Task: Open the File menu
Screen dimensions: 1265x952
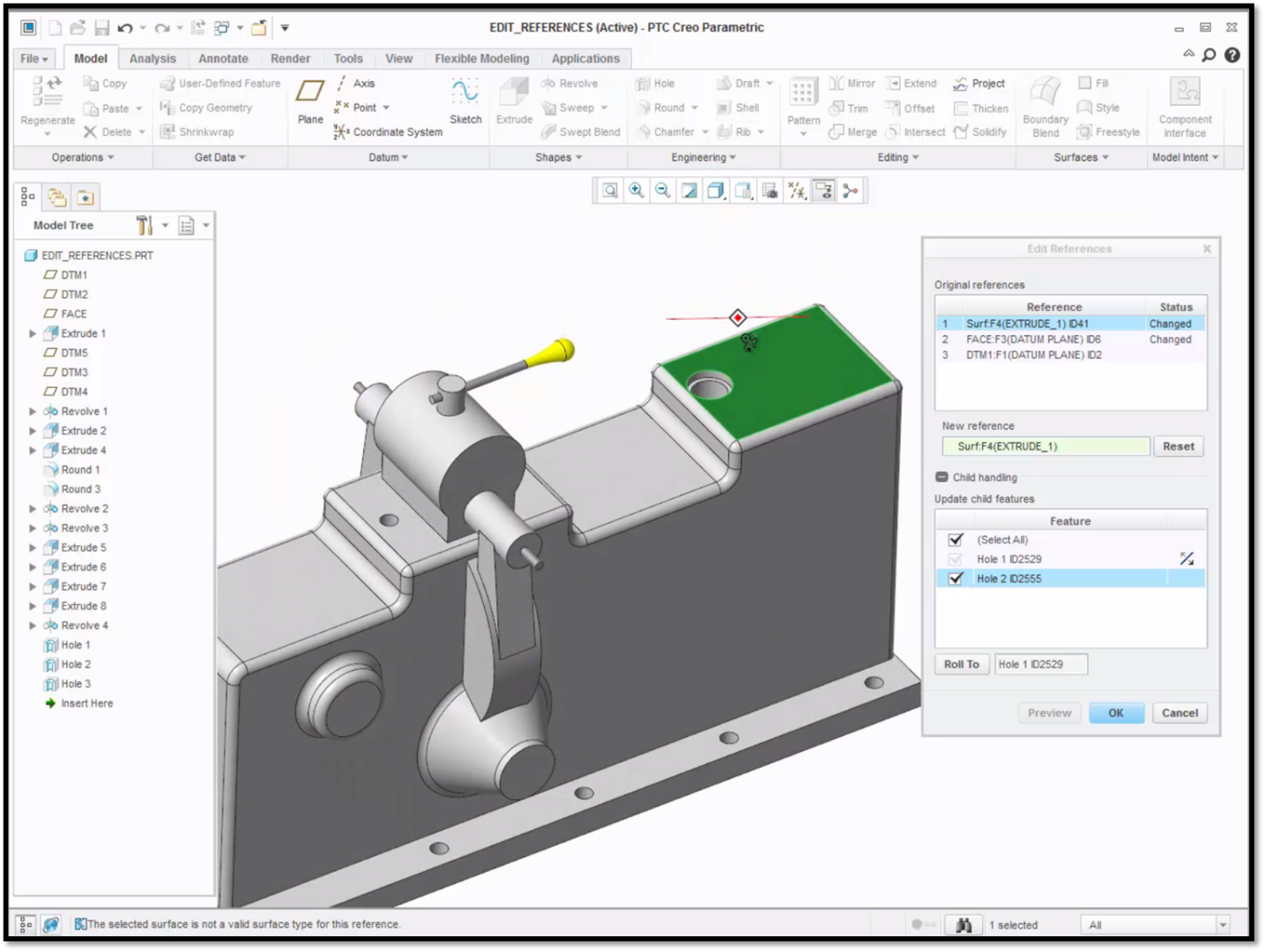Action: 35,58
